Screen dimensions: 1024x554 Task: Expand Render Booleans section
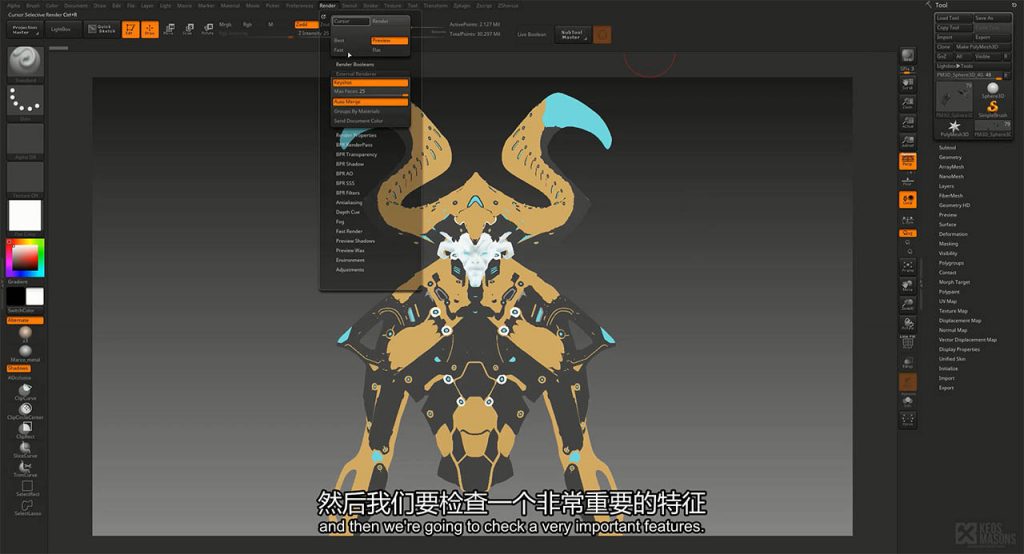click(355, 65)
